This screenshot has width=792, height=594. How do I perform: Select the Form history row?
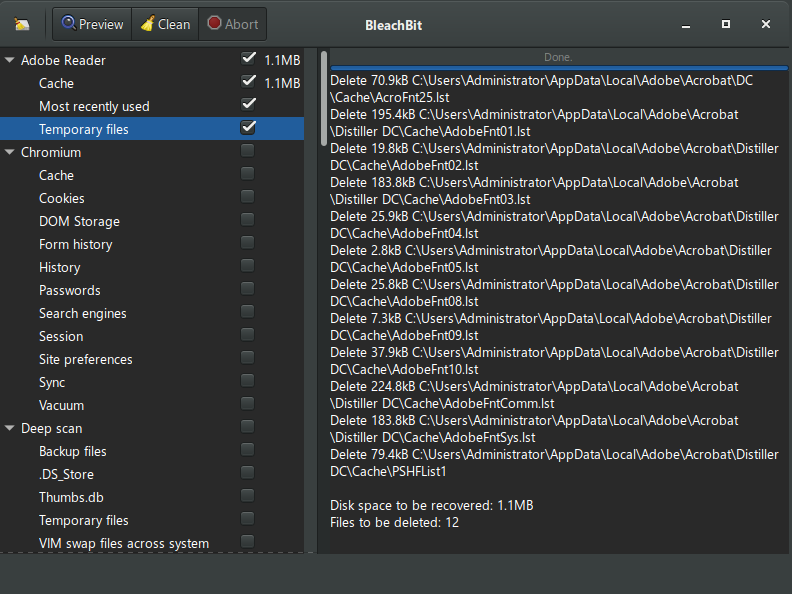152,244
